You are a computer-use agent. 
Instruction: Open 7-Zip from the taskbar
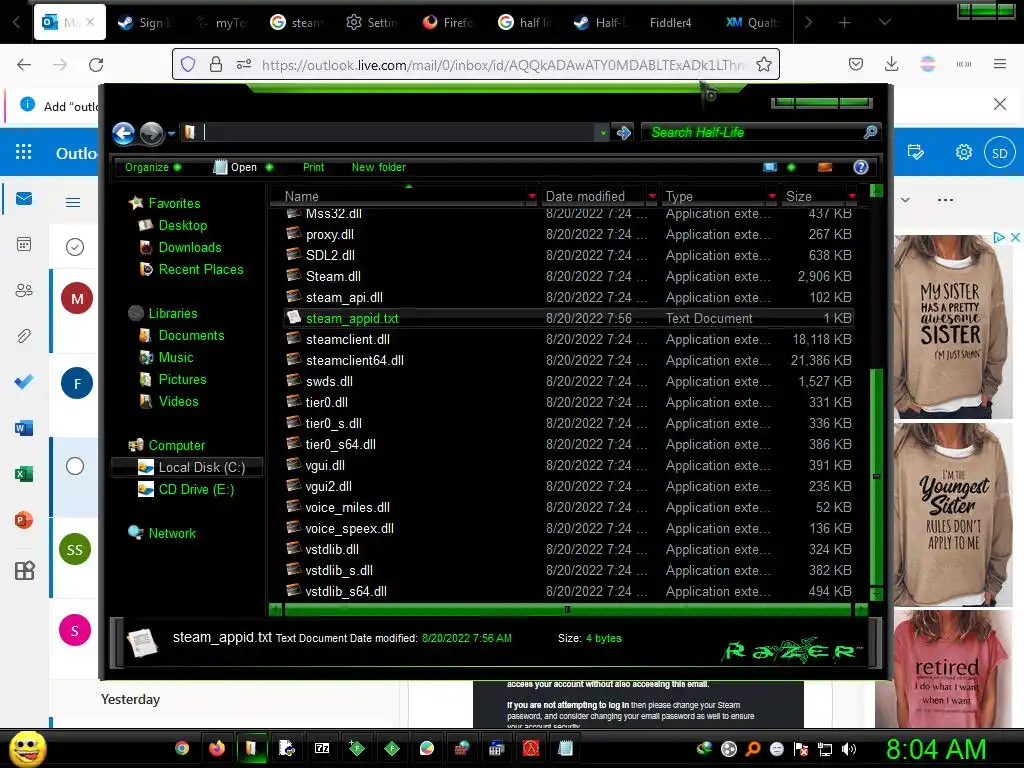coord(322,748)
